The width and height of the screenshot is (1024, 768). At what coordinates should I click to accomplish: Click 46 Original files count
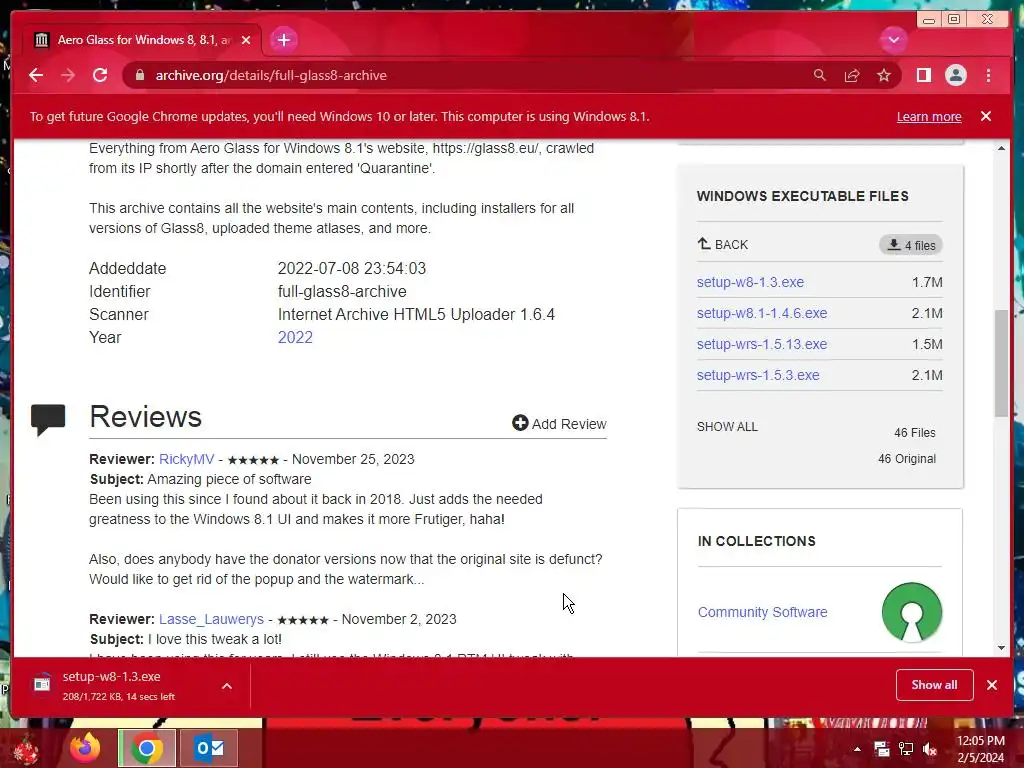pyautogui.click(x=906, y=458)
